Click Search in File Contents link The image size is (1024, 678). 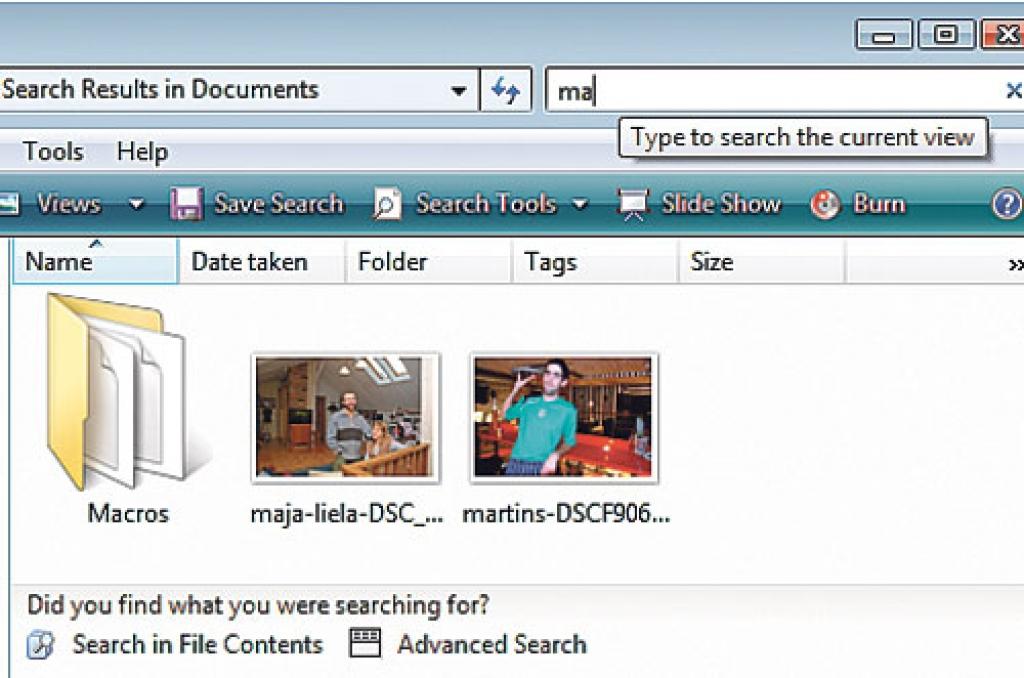point(197,645)
